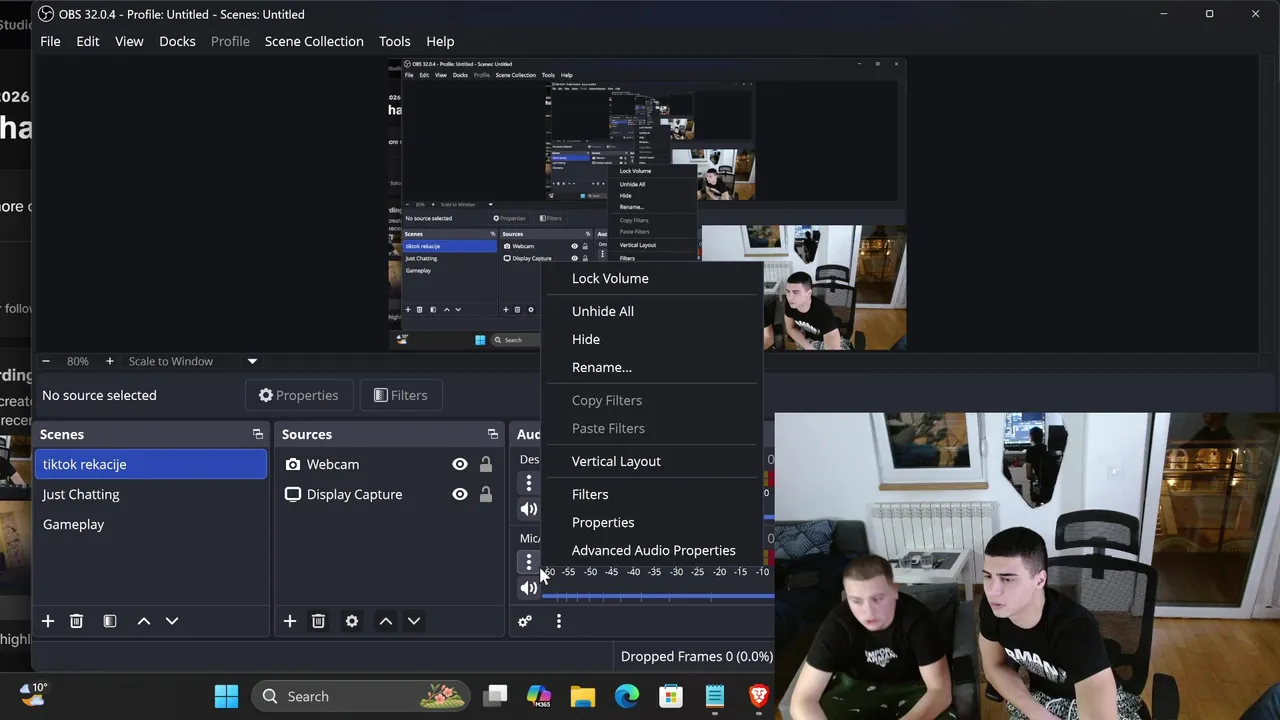This screenshot has height=720, width=1280.
Task: Open Microsoft Edge from taskbar
Action: 627,696
